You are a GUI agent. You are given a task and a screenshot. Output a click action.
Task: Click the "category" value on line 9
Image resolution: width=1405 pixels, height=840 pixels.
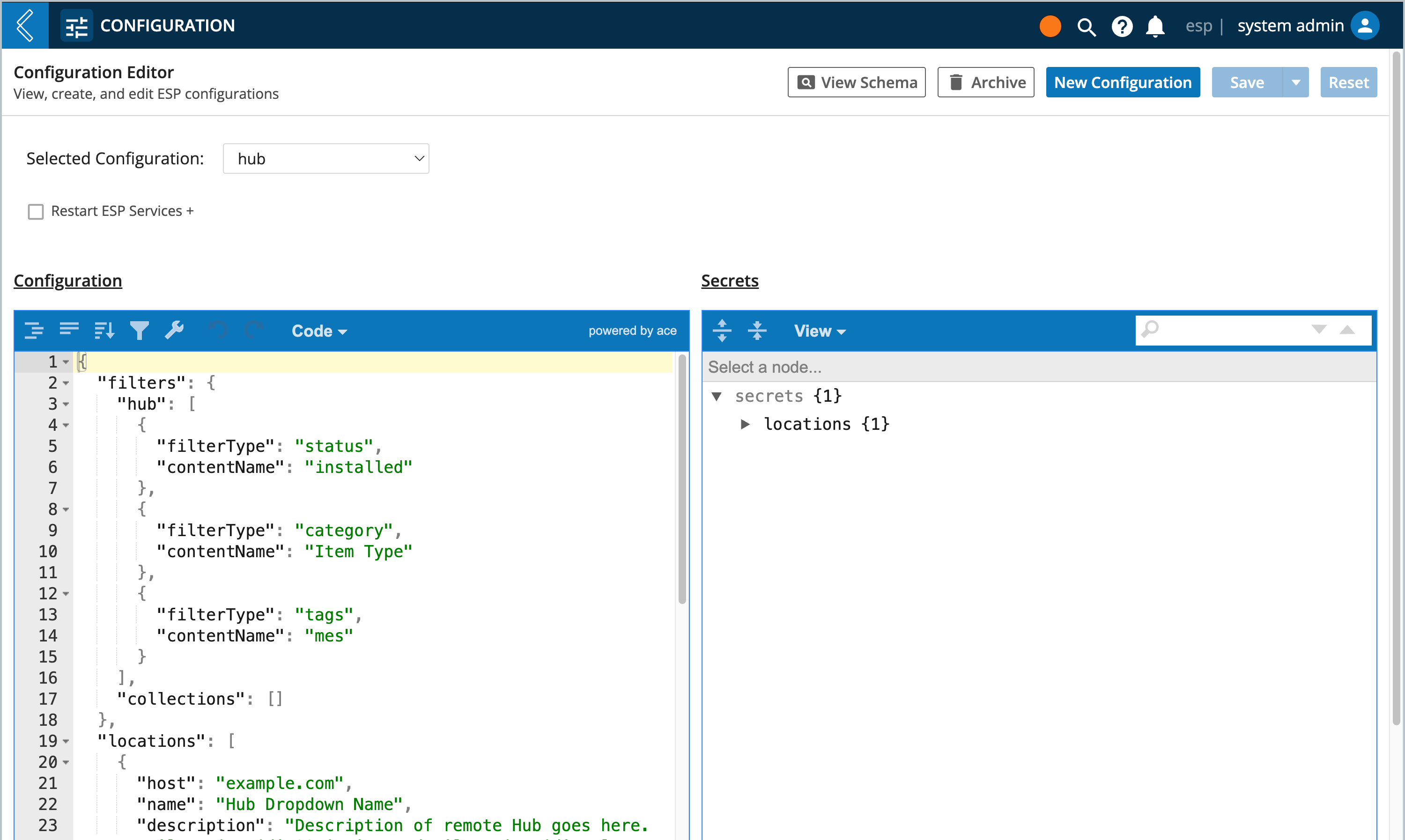coord(344,531)
